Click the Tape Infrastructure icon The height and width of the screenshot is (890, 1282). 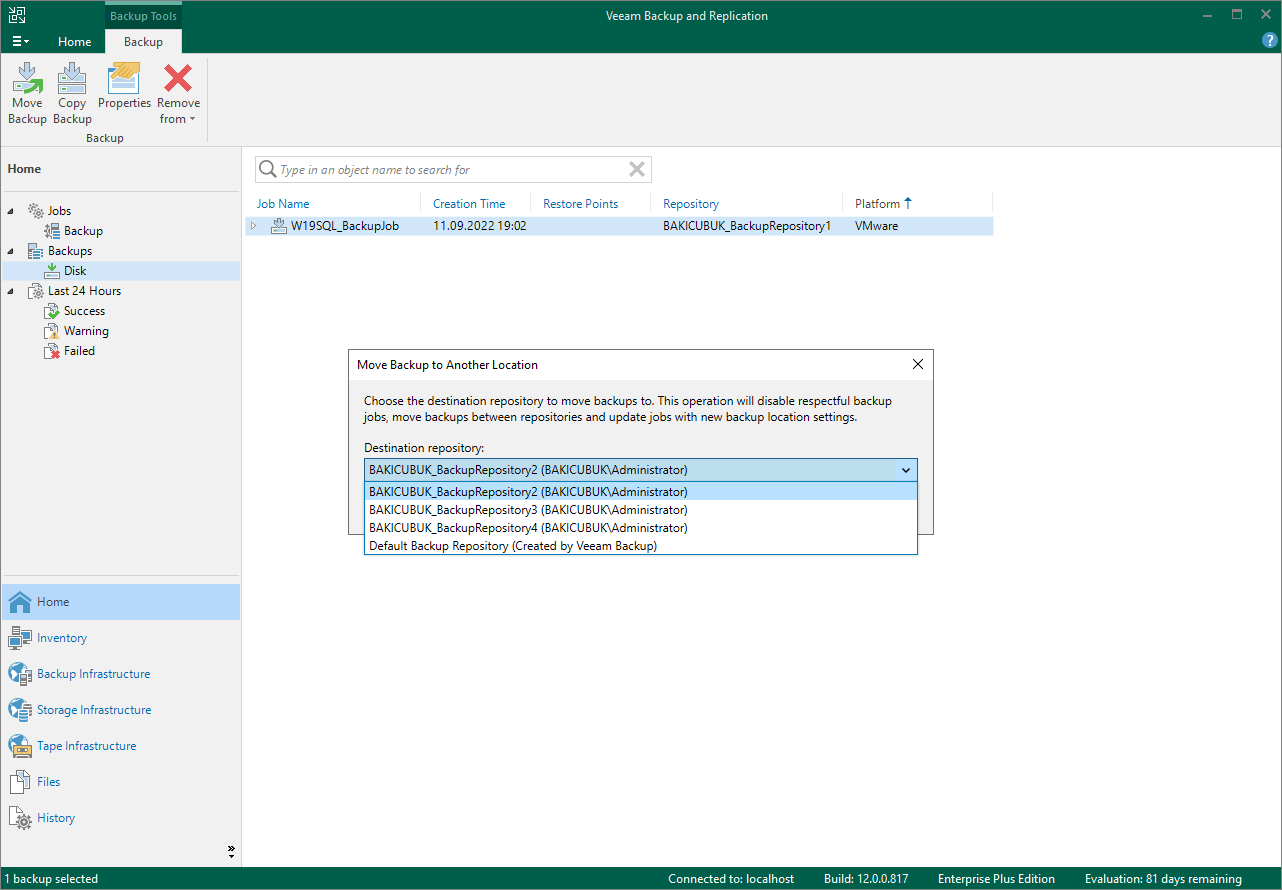(x=20, y=746)
